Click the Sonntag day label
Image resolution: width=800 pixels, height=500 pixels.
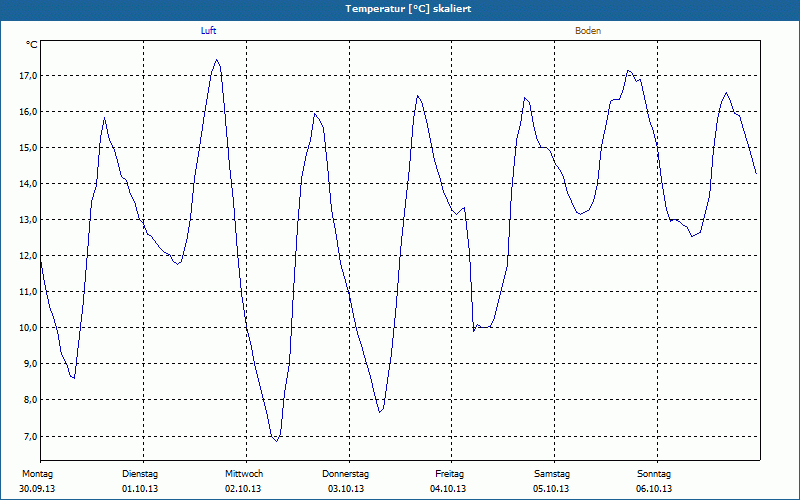654,474
